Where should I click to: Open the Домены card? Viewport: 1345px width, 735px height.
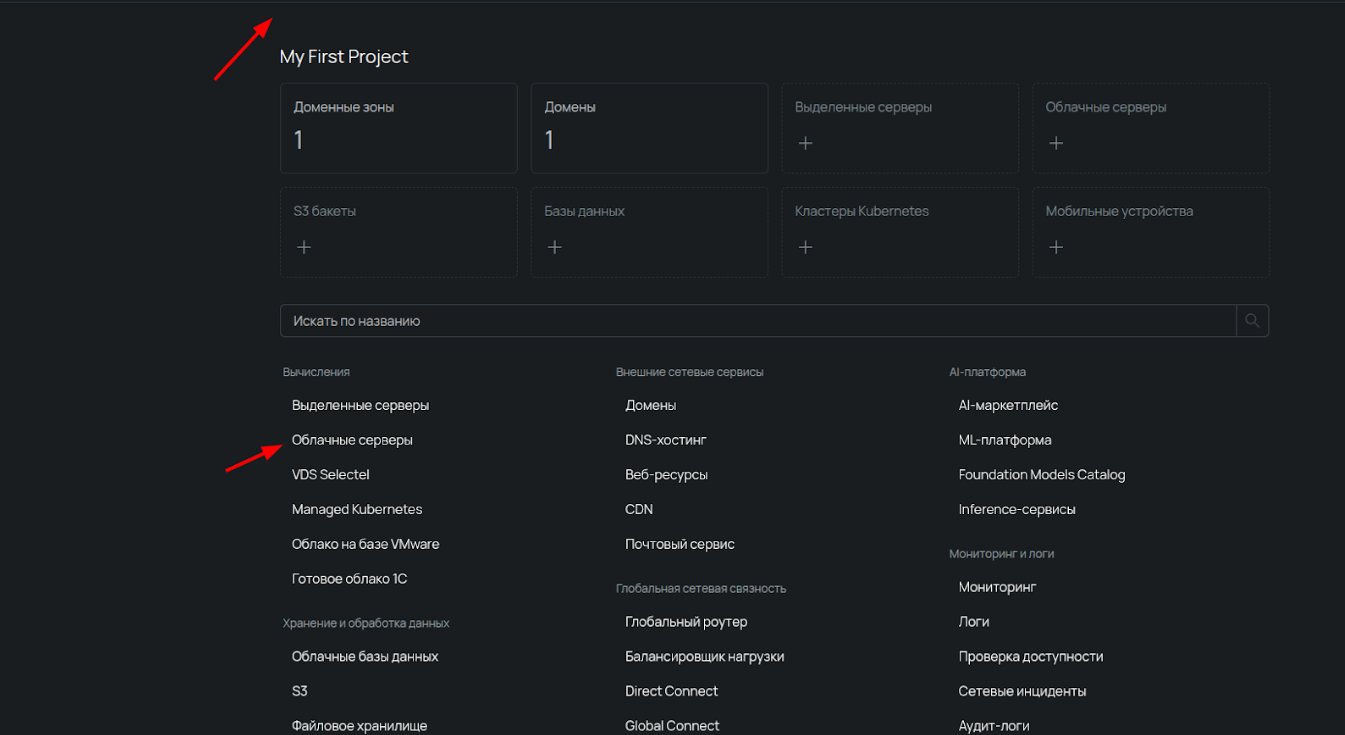[649, 128]
